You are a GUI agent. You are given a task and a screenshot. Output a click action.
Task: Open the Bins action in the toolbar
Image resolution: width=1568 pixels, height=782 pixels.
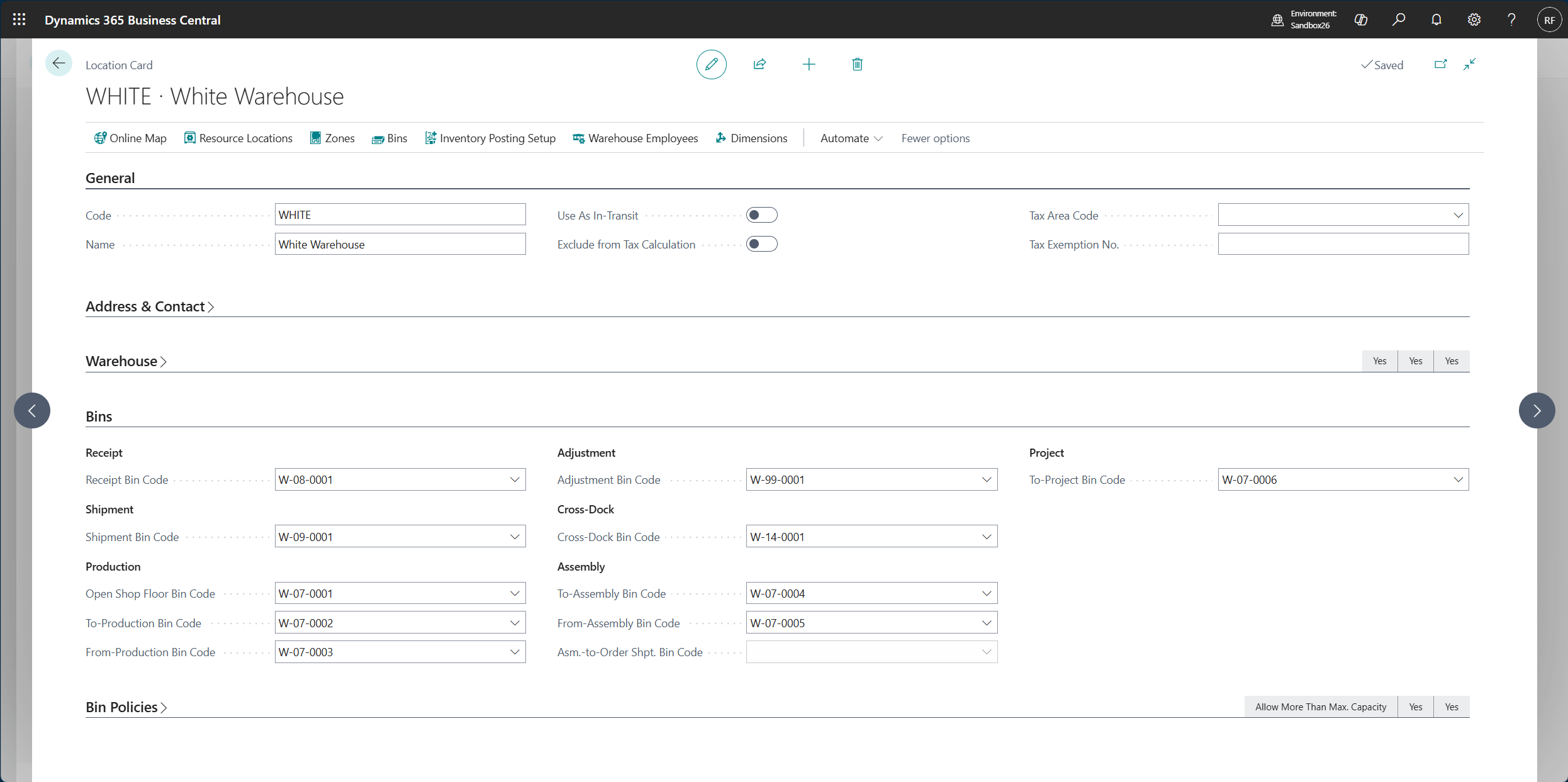click(389, 138)
